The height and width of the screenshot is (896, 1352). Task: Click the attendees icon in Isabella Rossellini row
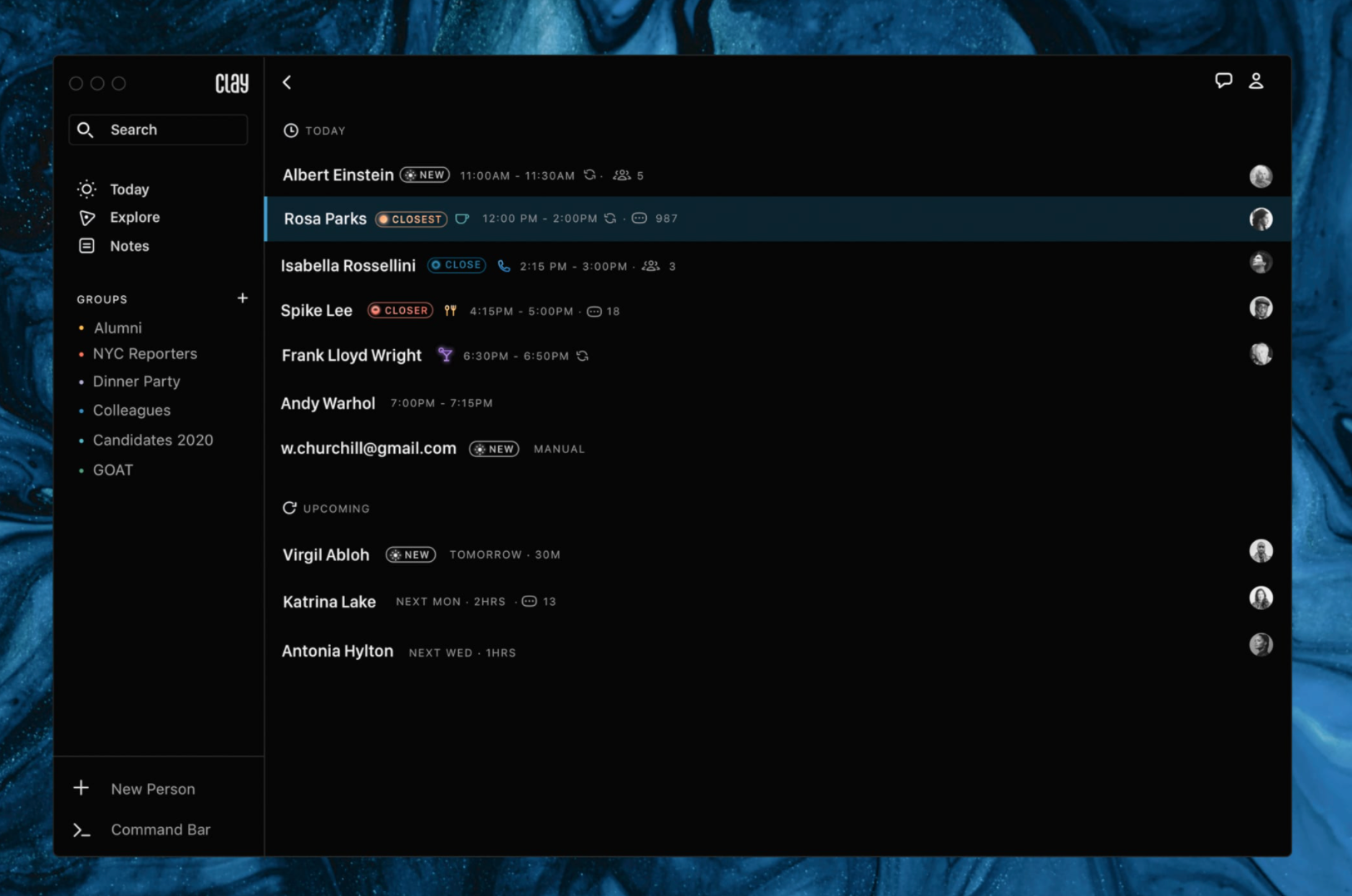pos(651,266)
